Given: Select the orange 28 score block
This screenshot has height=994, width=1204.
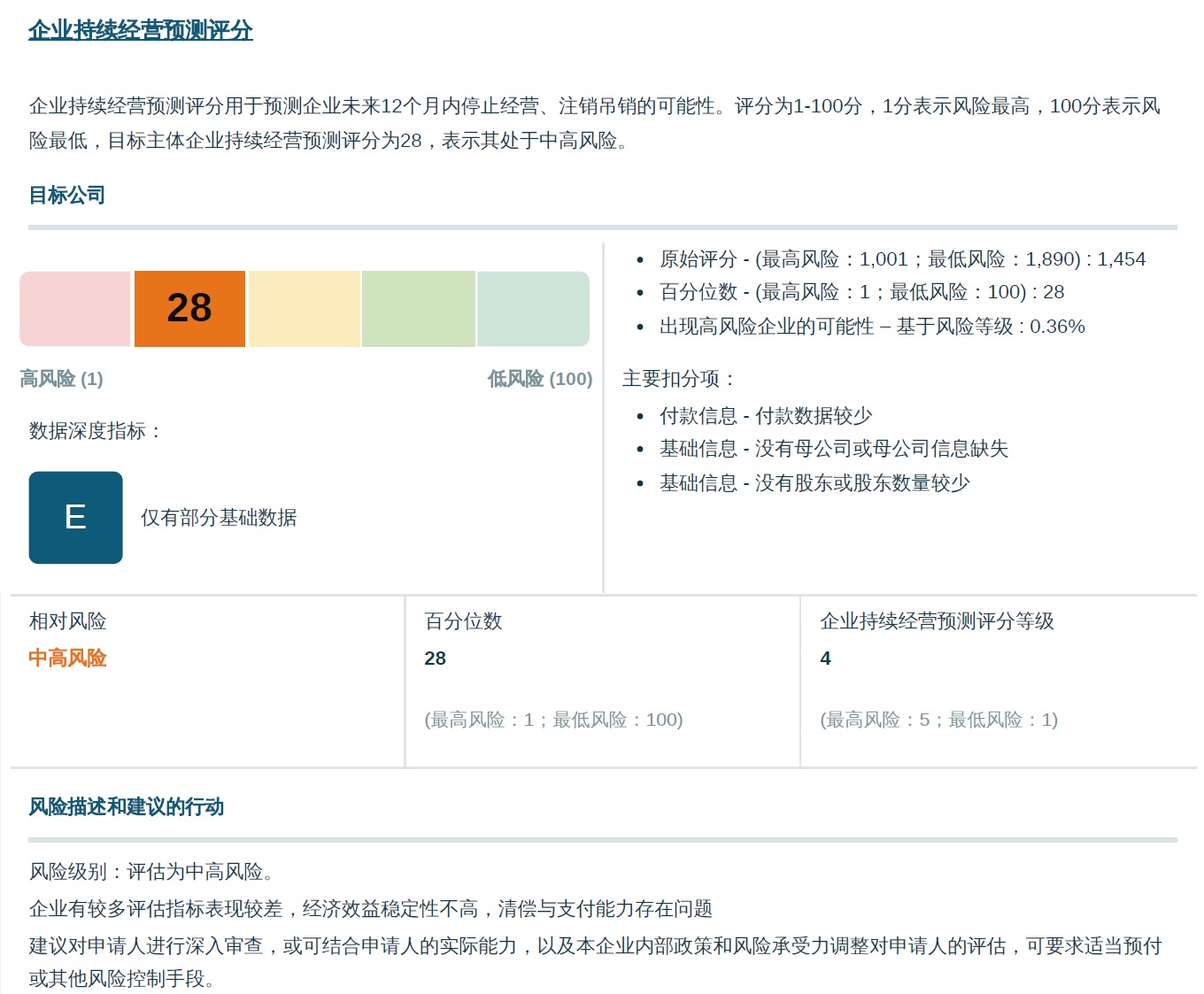Looking at the screenshot, I should coord(189,308).
